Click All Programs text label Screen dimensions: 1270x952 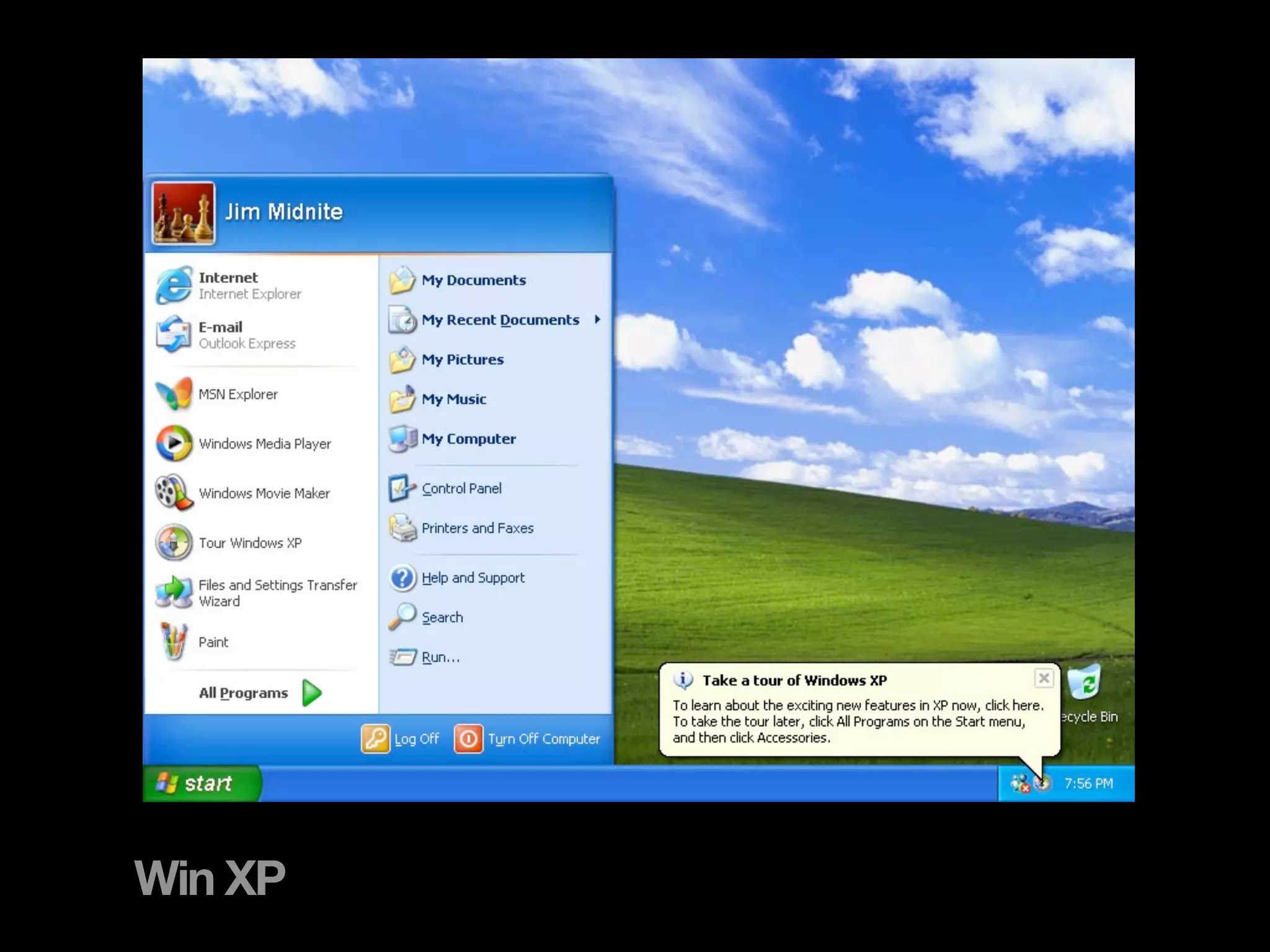tap(243, 693)
